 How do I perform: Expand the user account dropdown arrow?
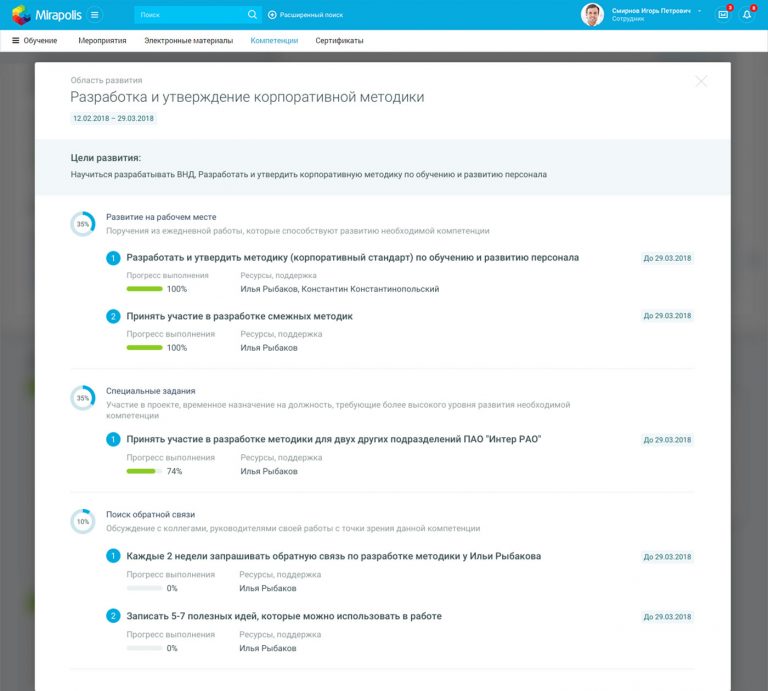(700, 11)
